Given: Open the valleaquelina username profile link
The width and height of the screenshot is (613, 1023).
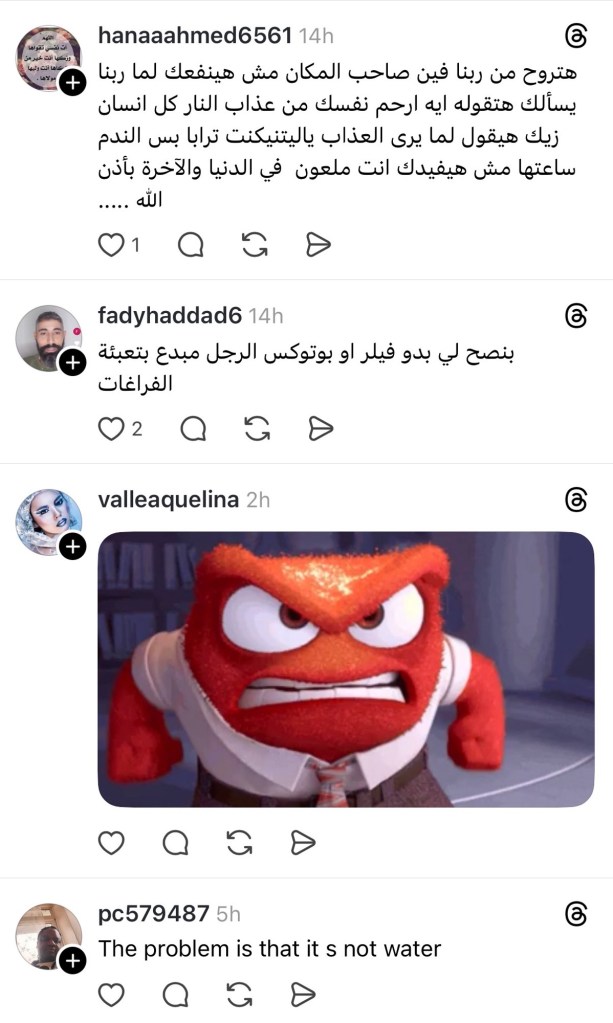Looking at the screenshot, I should tap(168, 500).
